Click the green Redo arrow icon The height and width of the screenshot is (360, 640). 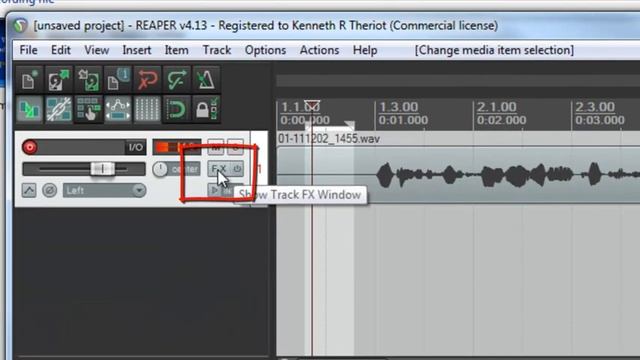coord(176,80)
